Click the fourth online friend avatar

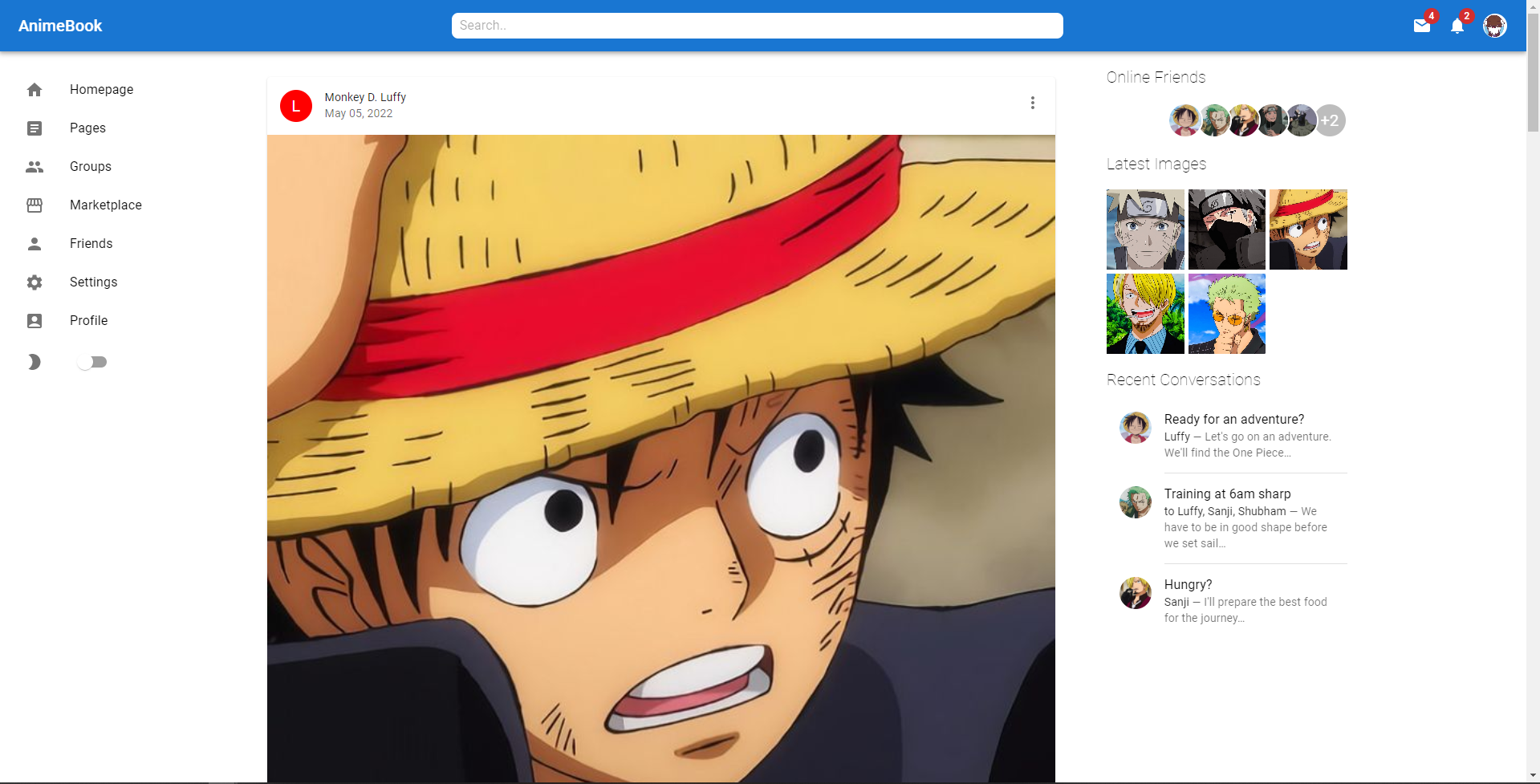pos(1272,120)
